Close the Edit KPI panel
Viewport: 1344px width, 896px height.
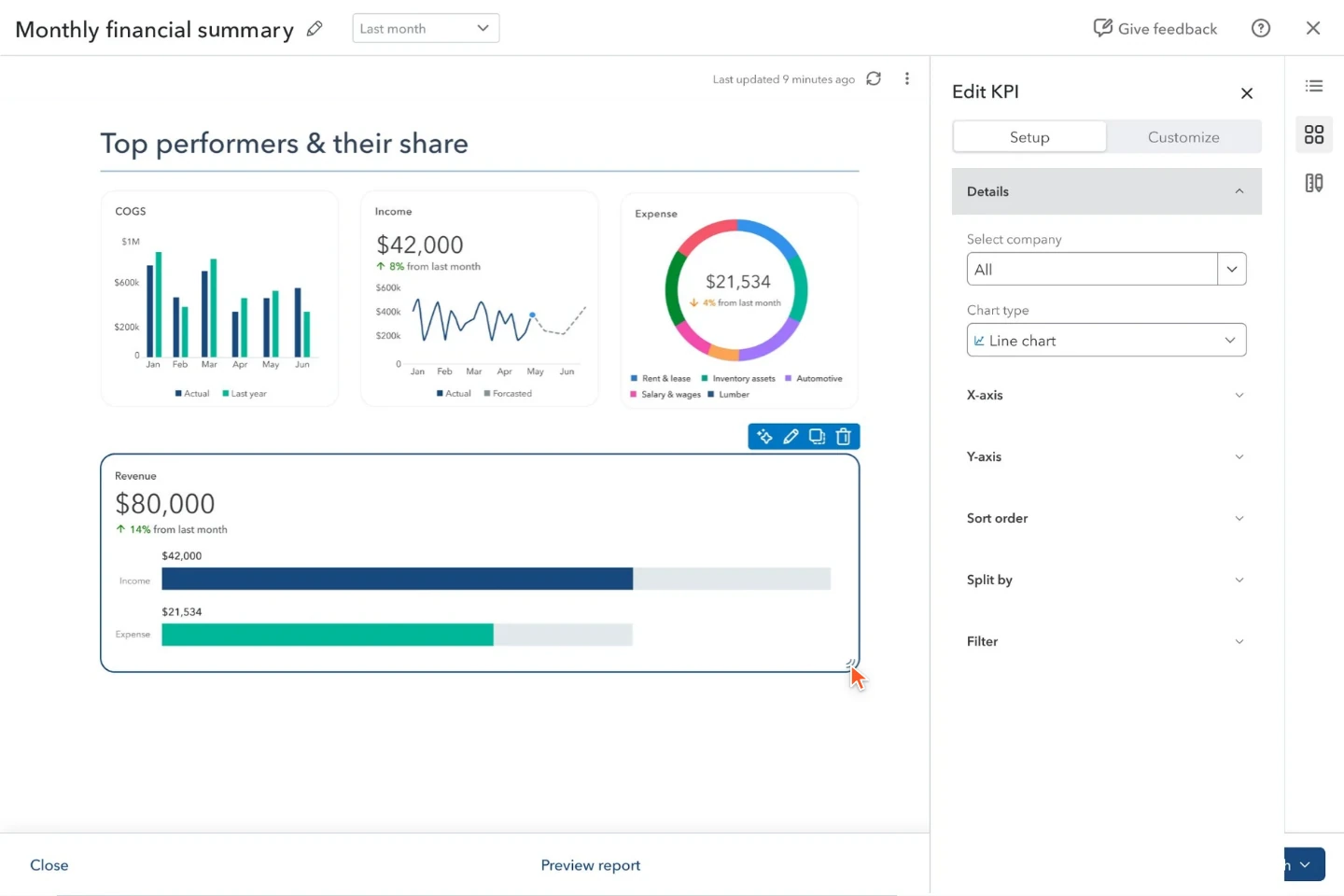click(x=1247, y=93)
